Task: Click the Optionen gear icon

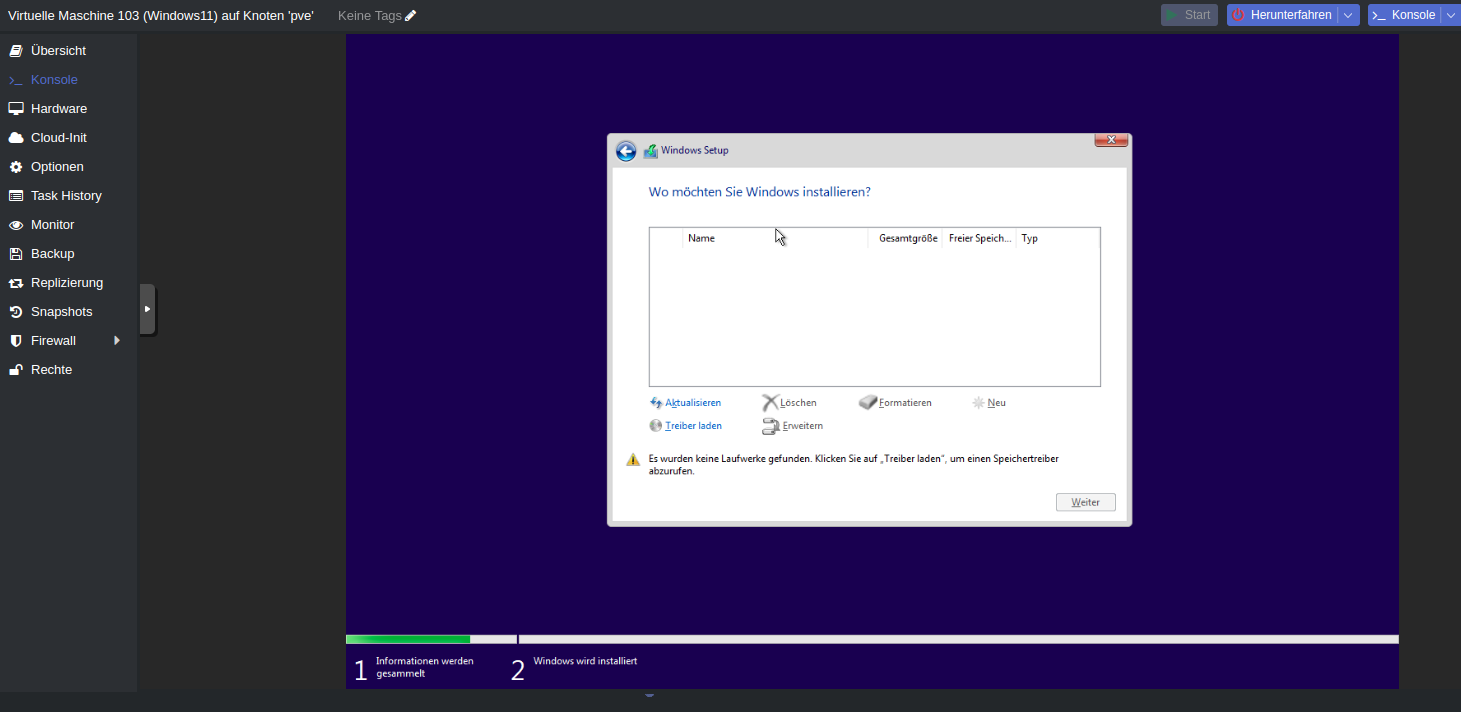Action: point(16,167)
